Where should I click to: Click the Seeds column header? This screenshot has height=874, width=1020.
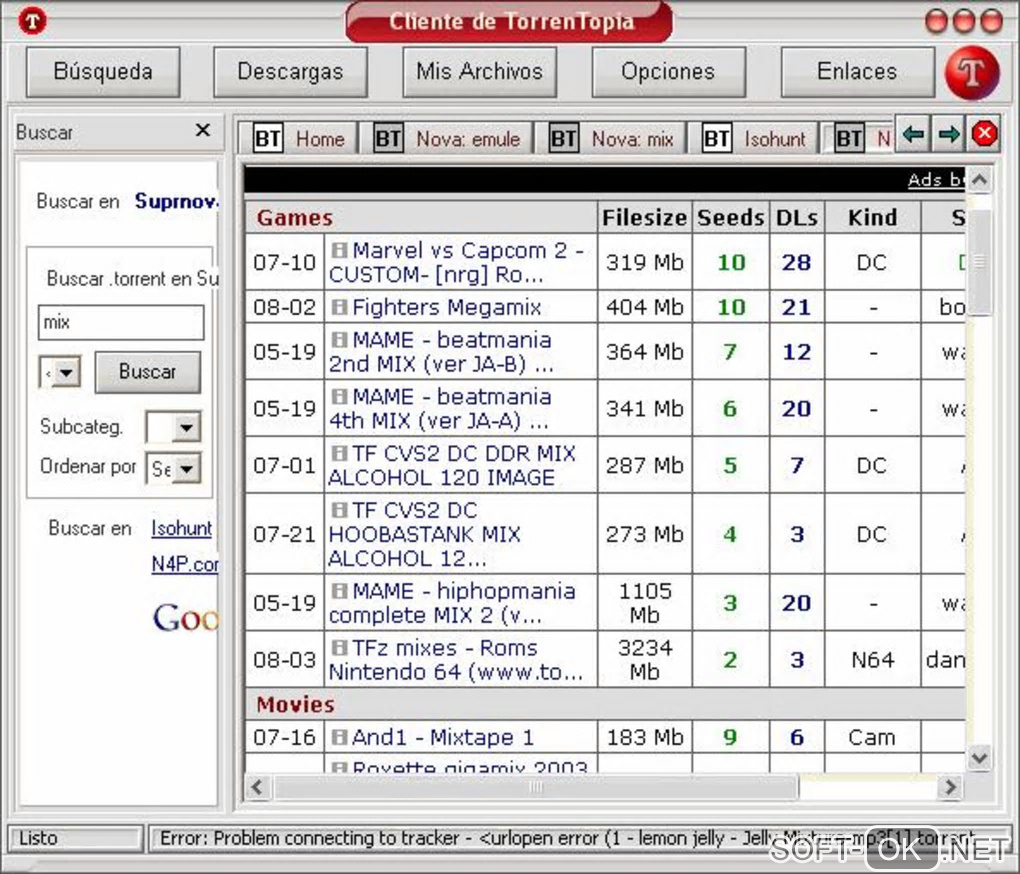tap(731, 217)
